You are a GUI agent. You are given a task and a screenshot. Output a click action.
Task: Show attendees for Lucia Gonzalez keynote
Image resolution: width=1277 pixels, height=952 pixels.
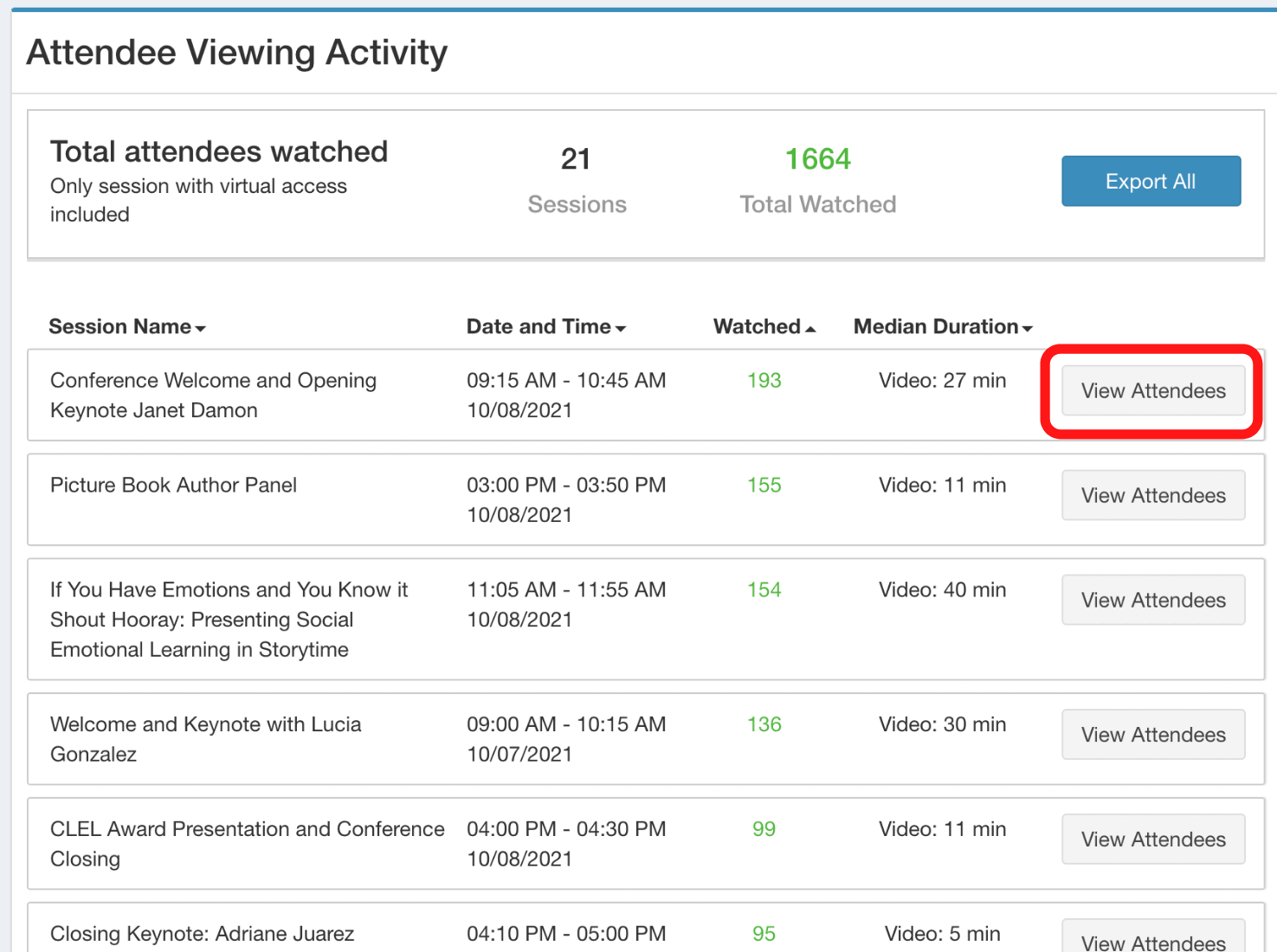point(1152,735)
